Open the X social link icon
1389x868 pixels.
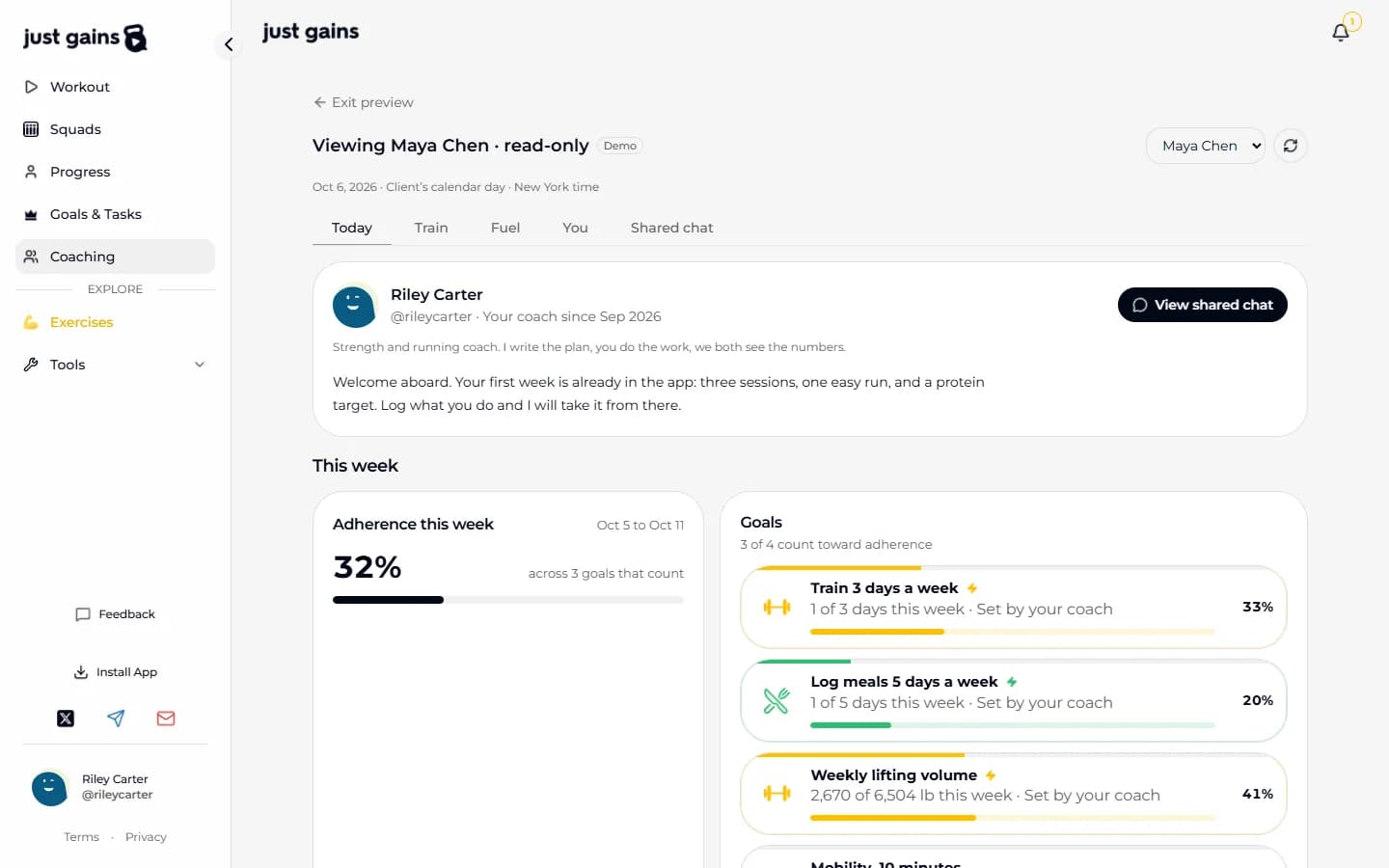coord(66,719)
